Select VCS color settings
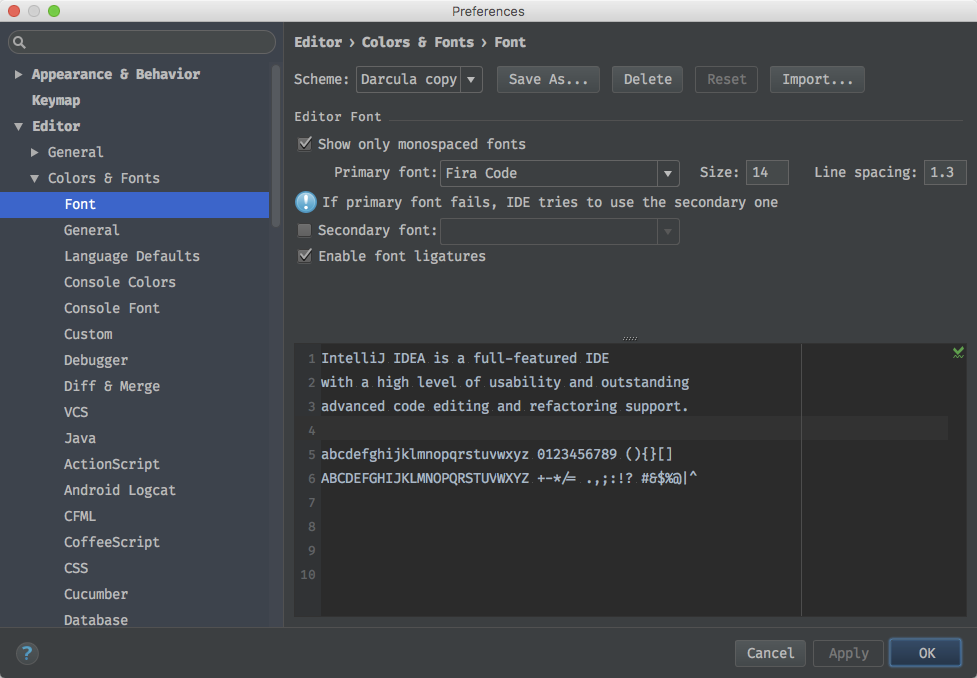This screenshot has width=977, height=678. pyautogui.click(x=76, y=412)
